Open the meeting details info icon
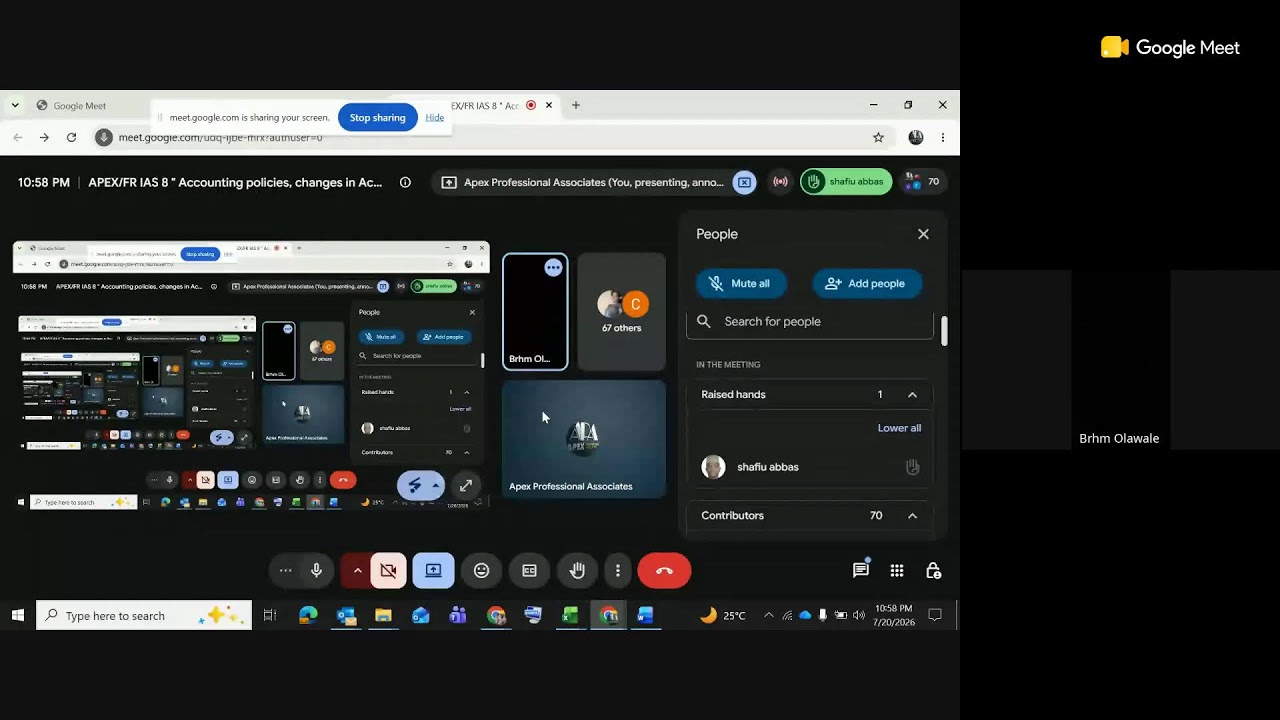 (405, 182)
